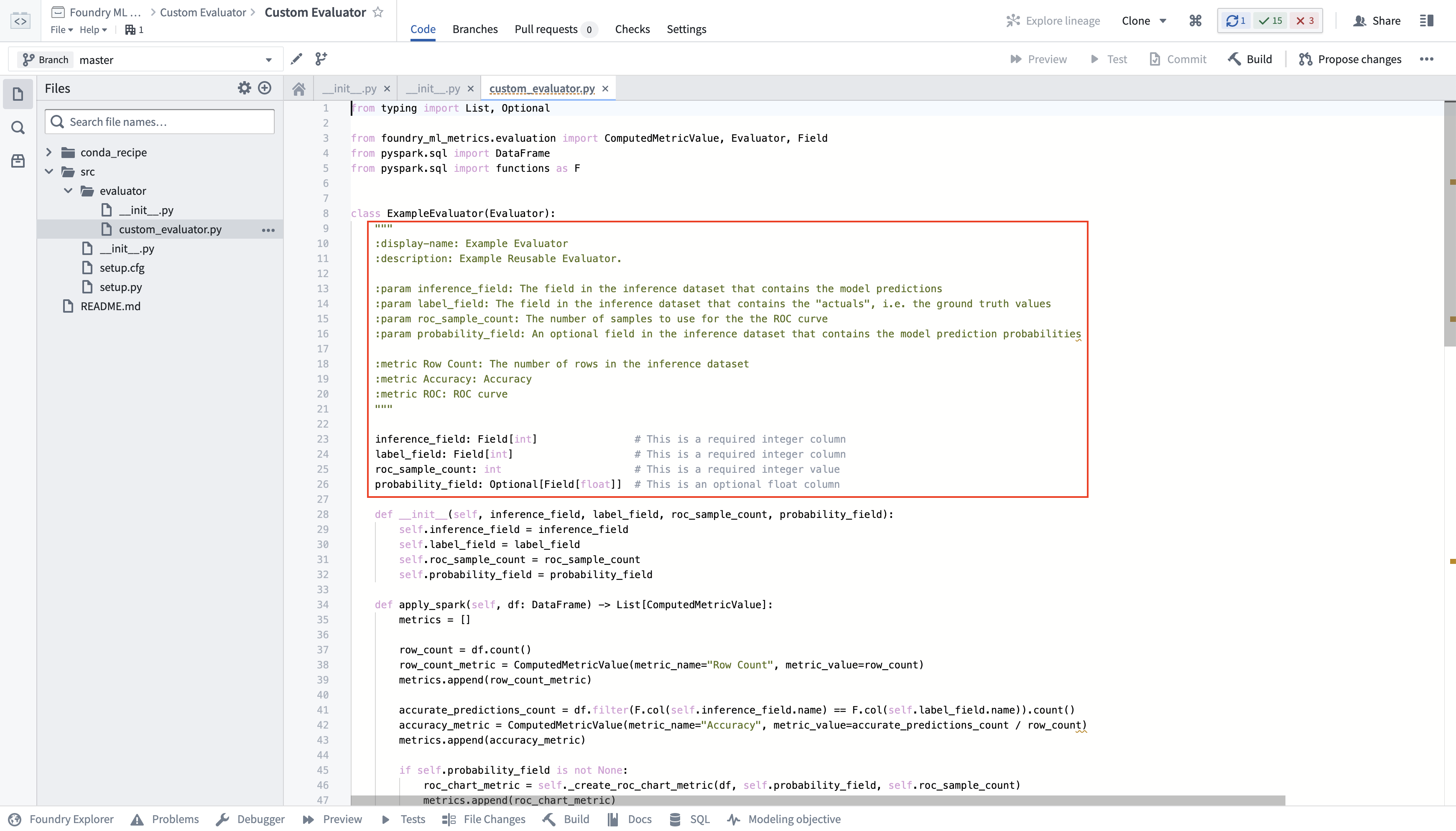Open the Problems bottom panel

[165, 819]
